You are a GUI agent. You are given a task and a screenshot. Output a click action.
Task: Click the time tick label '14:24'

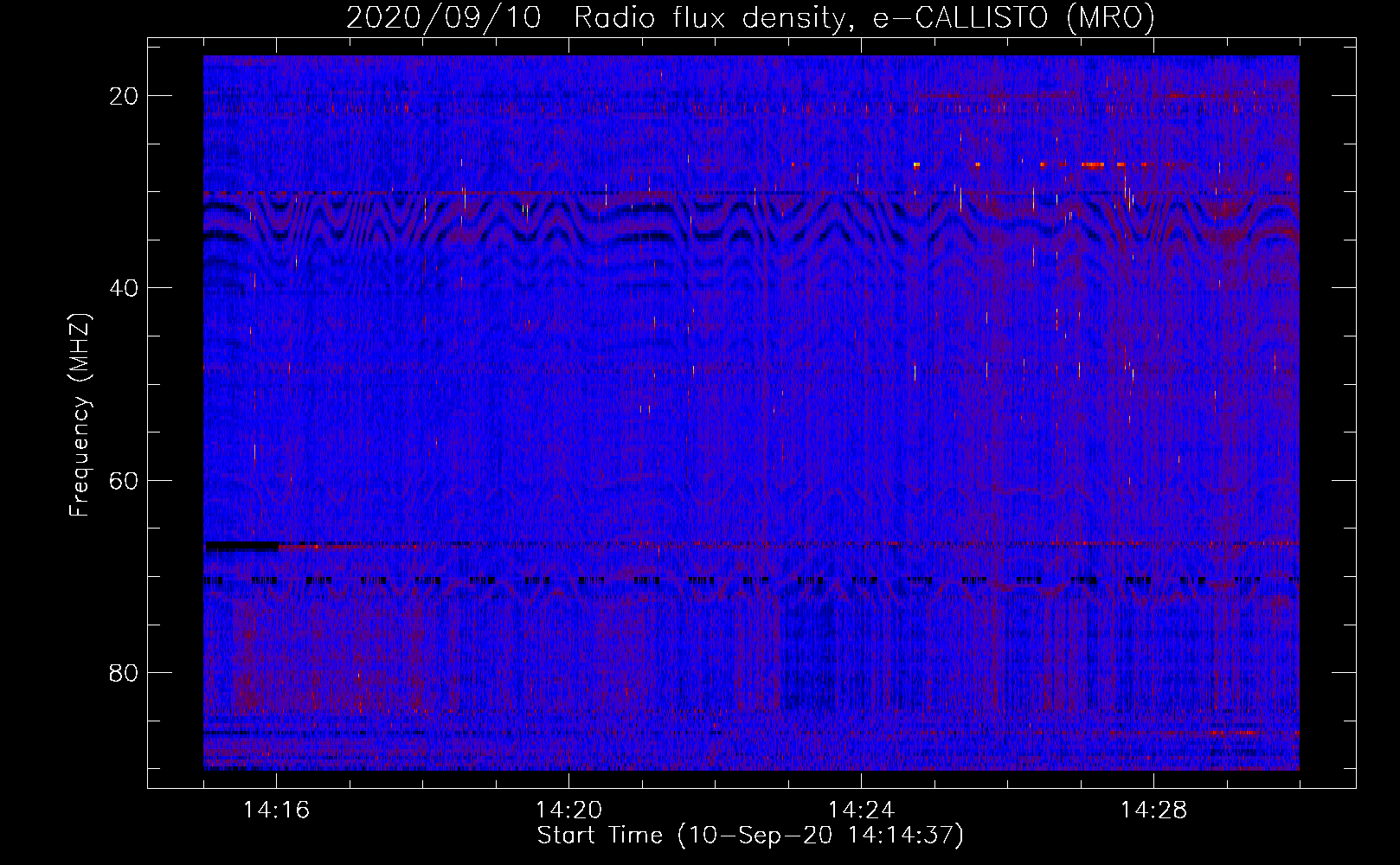(x=862, y=811)
